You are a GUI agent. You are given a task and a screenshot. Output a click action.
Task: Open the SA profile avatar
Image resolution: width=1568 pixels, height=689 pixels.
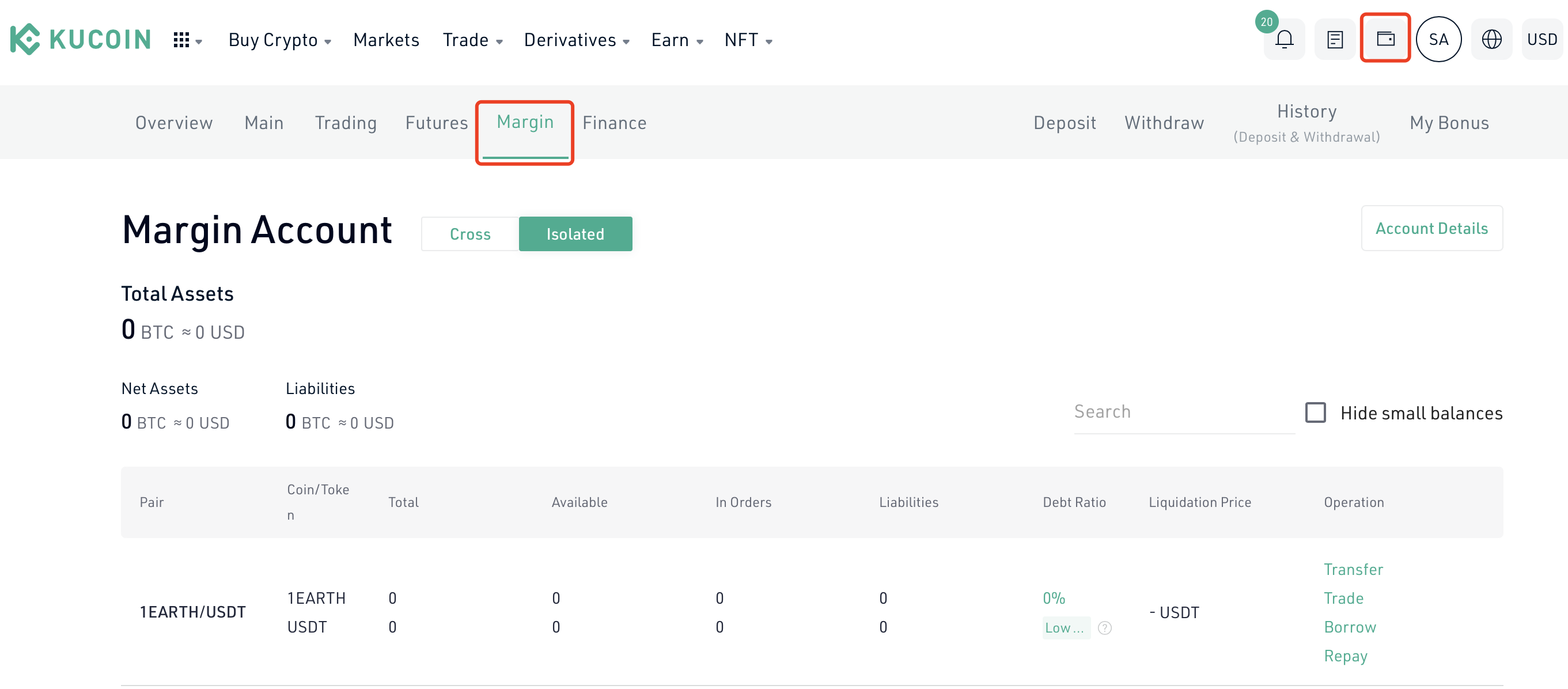click(1438, 40)
